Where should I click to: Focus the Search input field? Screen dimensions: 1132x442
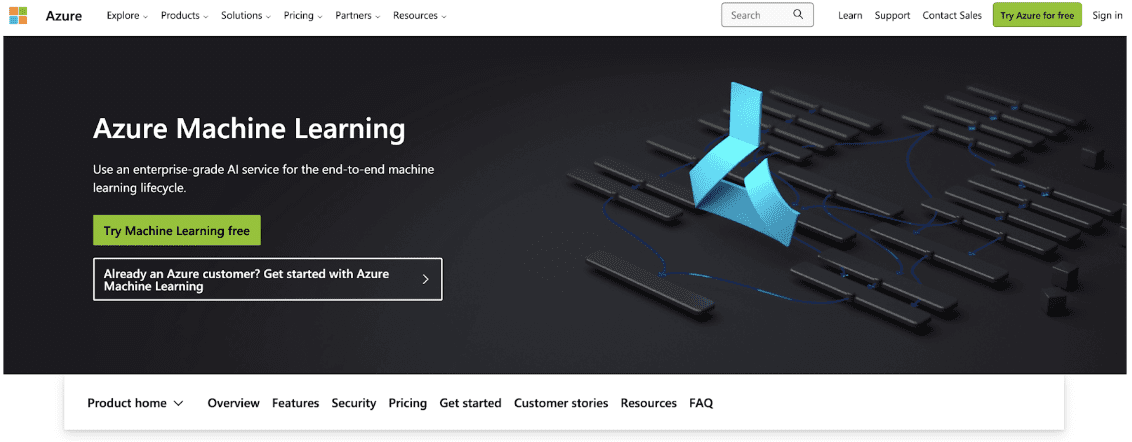pyautogui.click(x=757, y=15)
